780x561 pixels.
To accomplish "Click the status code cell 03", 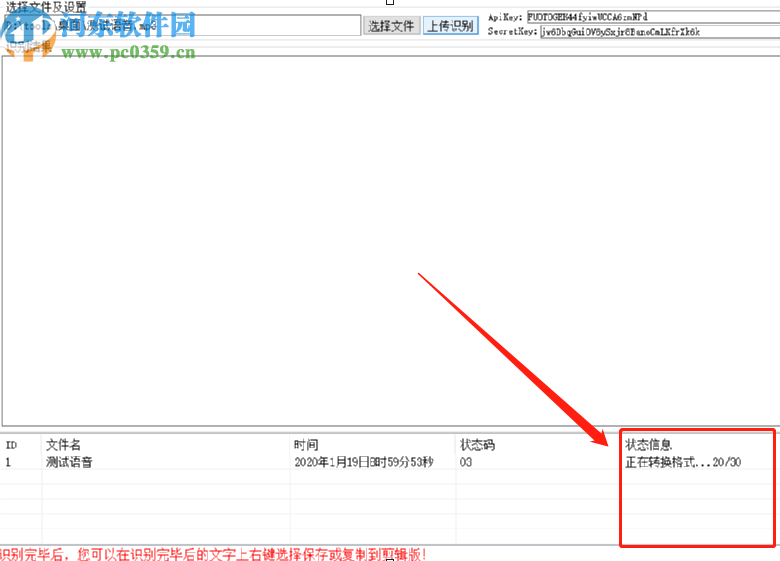I will pyautogui.click(x=466, y=462).
